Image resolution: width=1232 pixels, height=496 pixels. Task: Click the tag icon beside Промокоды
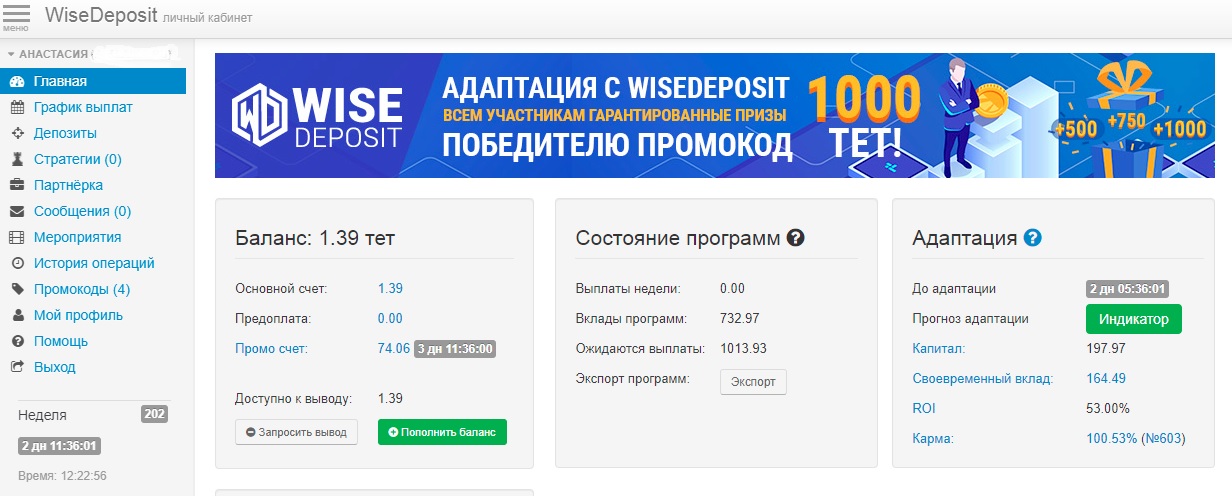click(17, 290)
